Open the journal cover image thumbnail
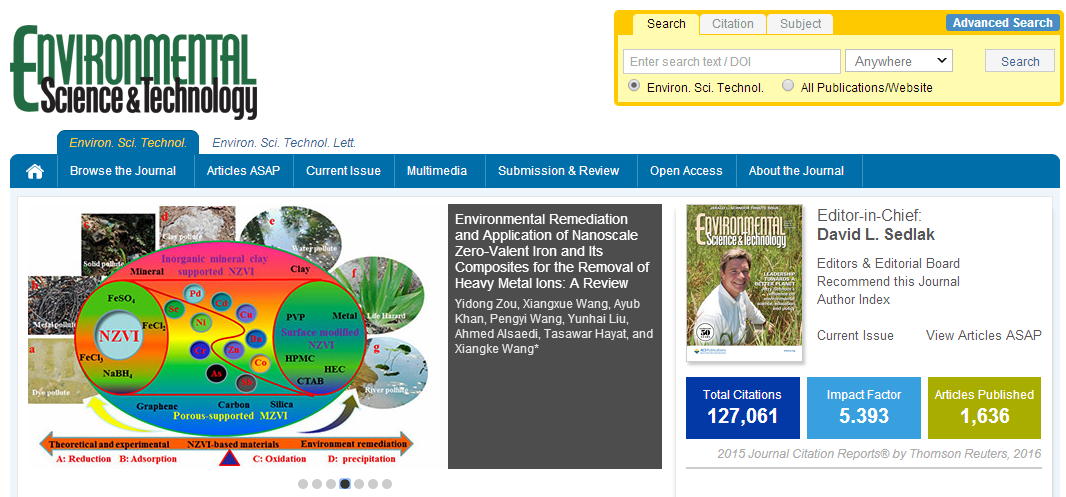 tap(744, 283)
